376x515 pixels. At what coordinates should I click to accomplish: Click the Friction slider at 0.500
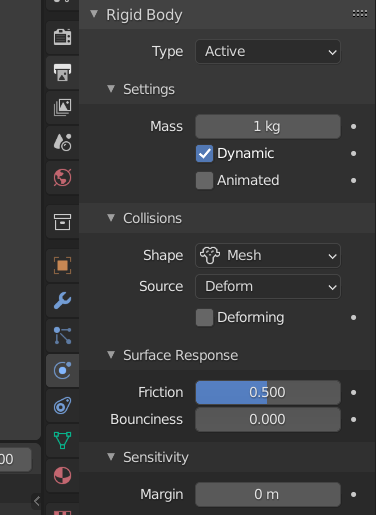(268, 392)
